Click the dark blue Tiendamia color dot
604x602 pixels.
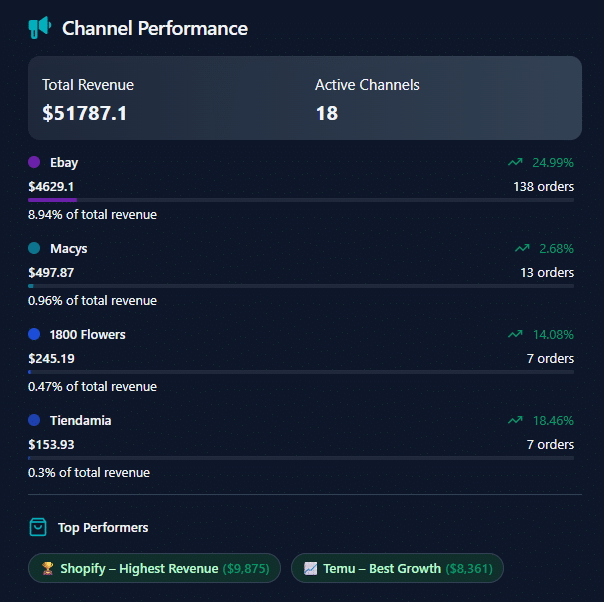34,420
